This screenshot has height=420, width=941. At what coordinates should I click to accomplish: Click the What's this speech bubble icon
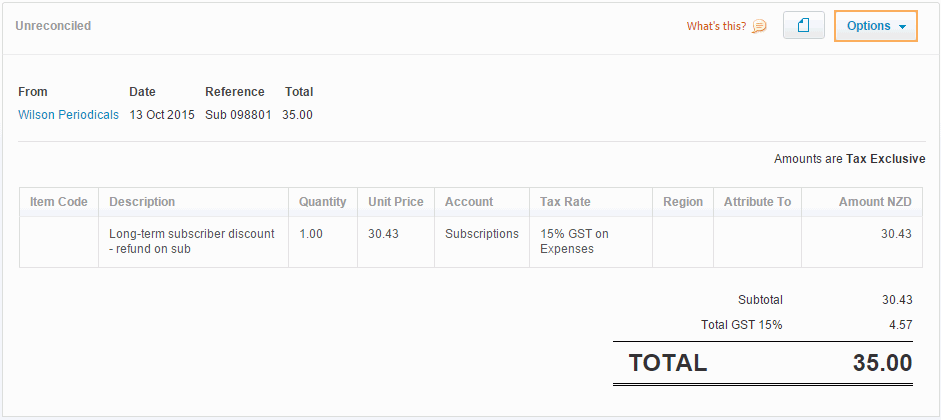[760, 26]
